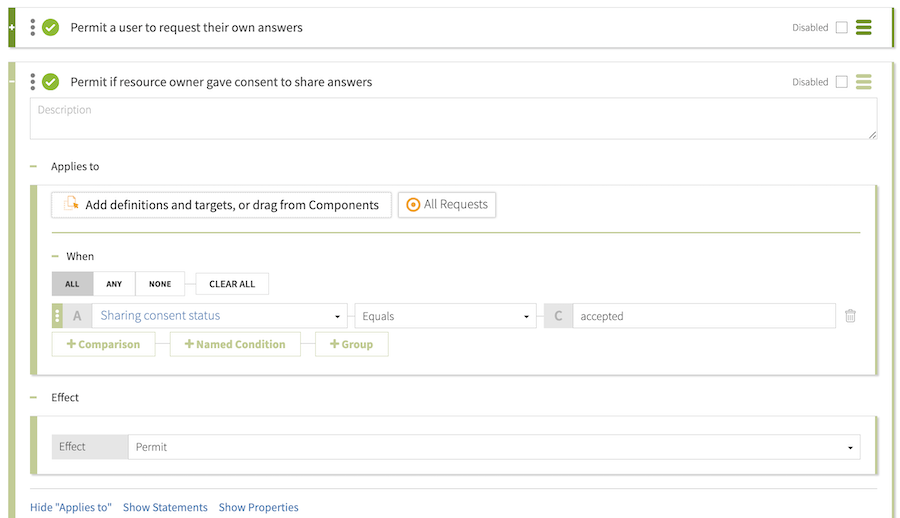Open the Equals comparator dropdown
The width and height of the screenshot is (900, 518).
445,316
